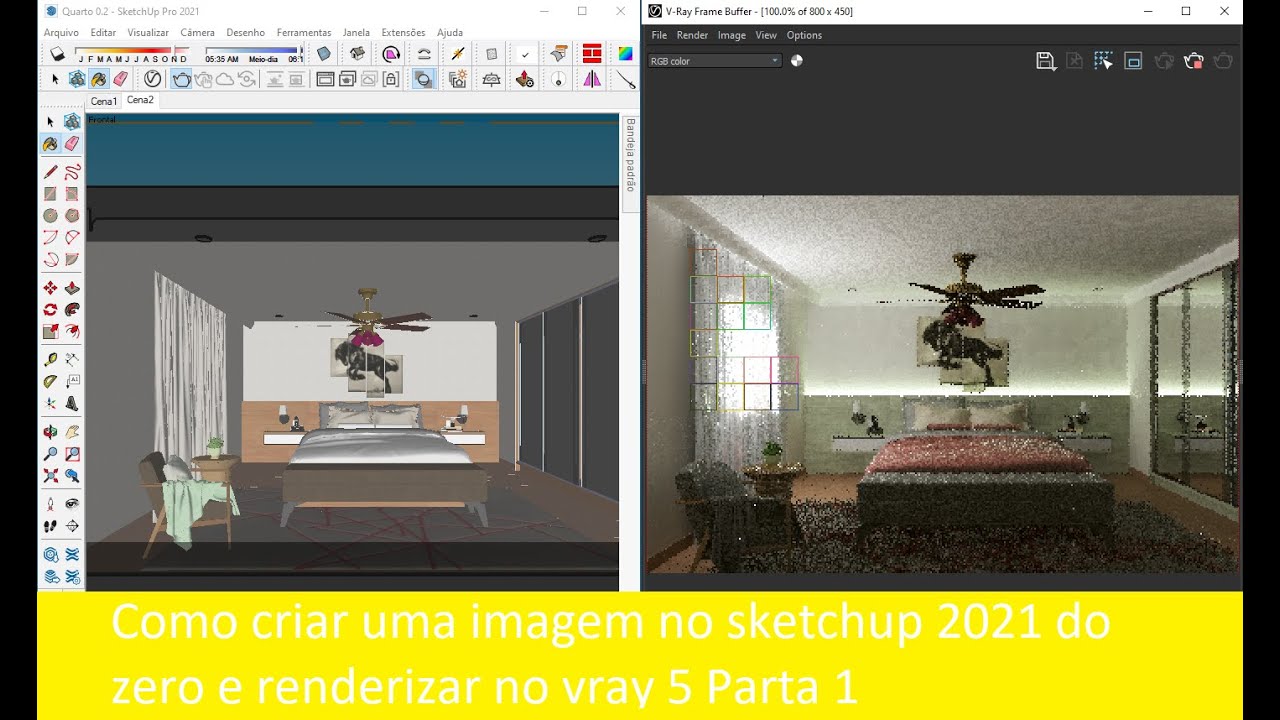Select the Tape Measure tool
1280x720 pixels.
click(50, 359)
